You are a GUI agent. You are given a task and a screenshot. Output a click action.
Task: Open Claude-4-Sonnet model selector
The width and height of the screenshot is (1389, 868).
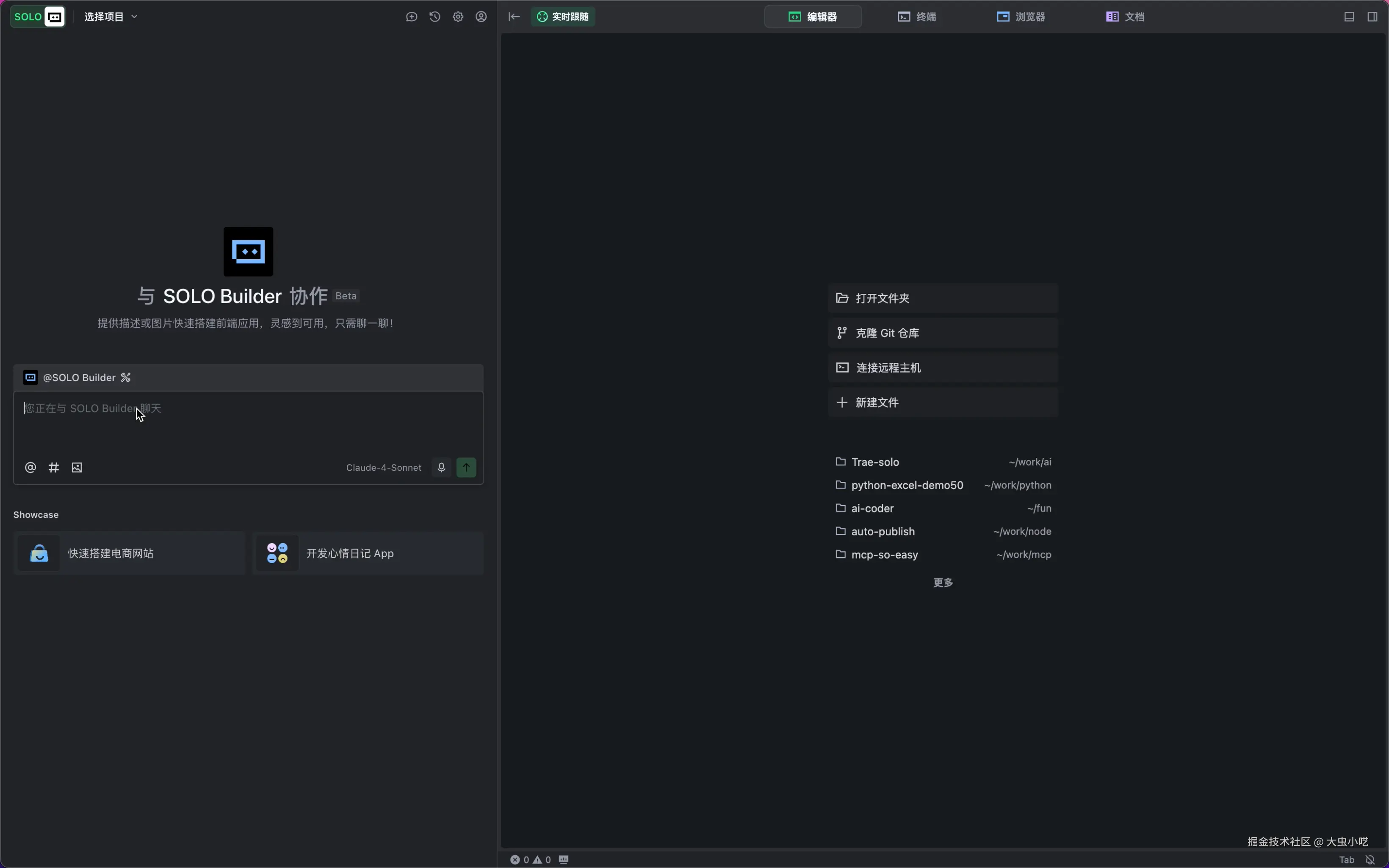click(x=383, y=467)
